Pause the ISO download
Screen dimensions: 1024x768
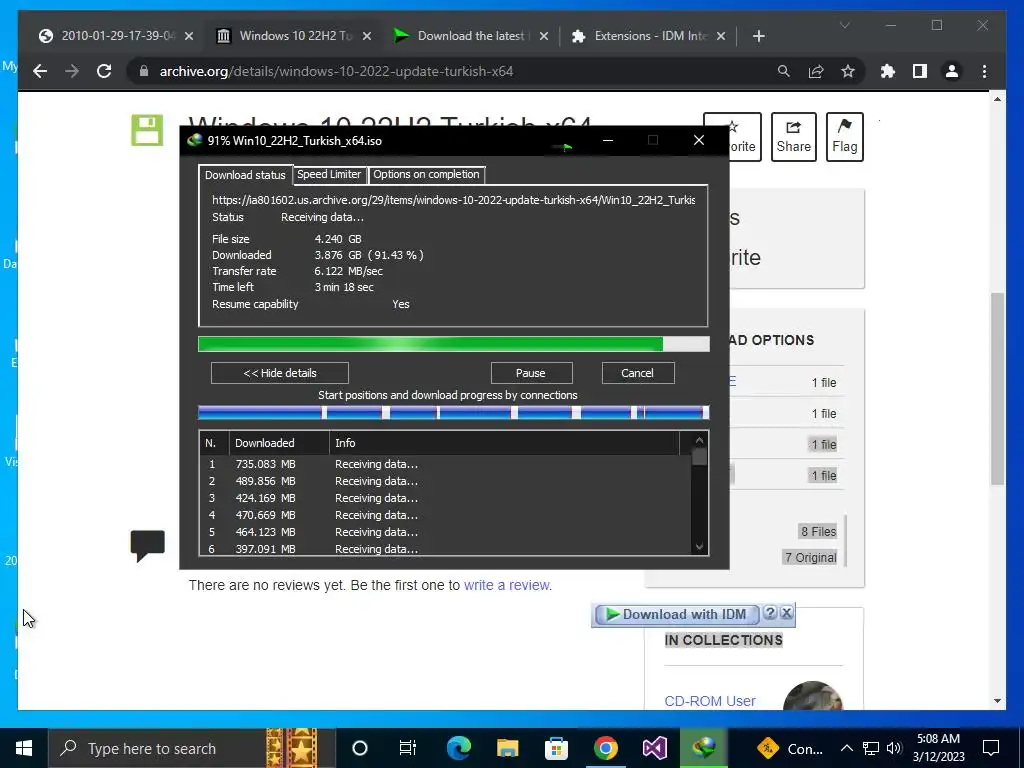[531, 373]
